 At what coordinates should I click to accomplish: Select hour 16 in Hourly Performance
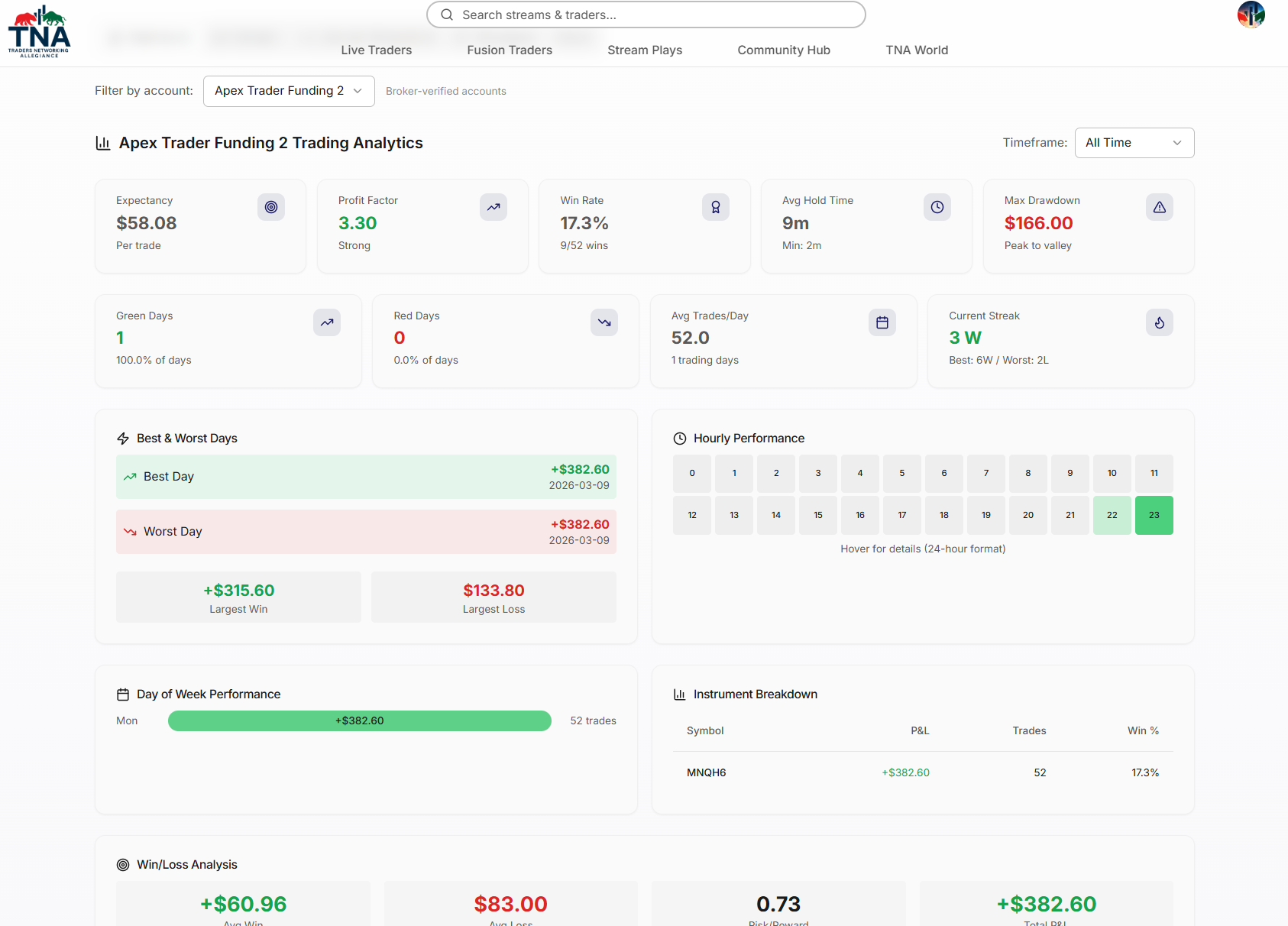point(860,516)
